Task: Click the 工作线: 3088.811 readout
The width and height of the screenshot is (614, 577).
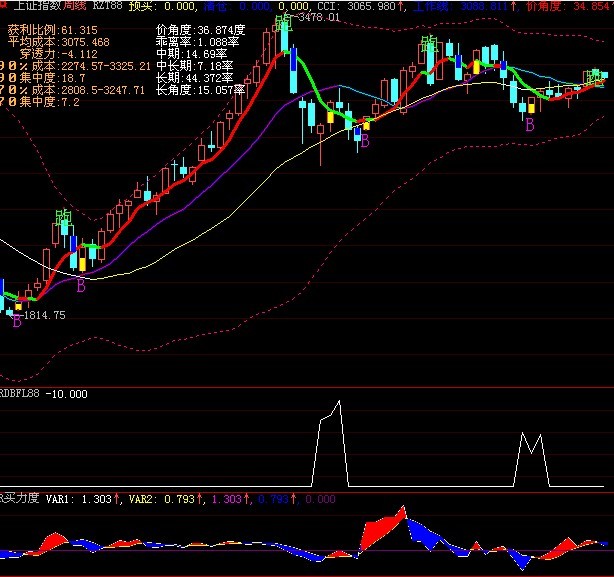Action: 464,6
